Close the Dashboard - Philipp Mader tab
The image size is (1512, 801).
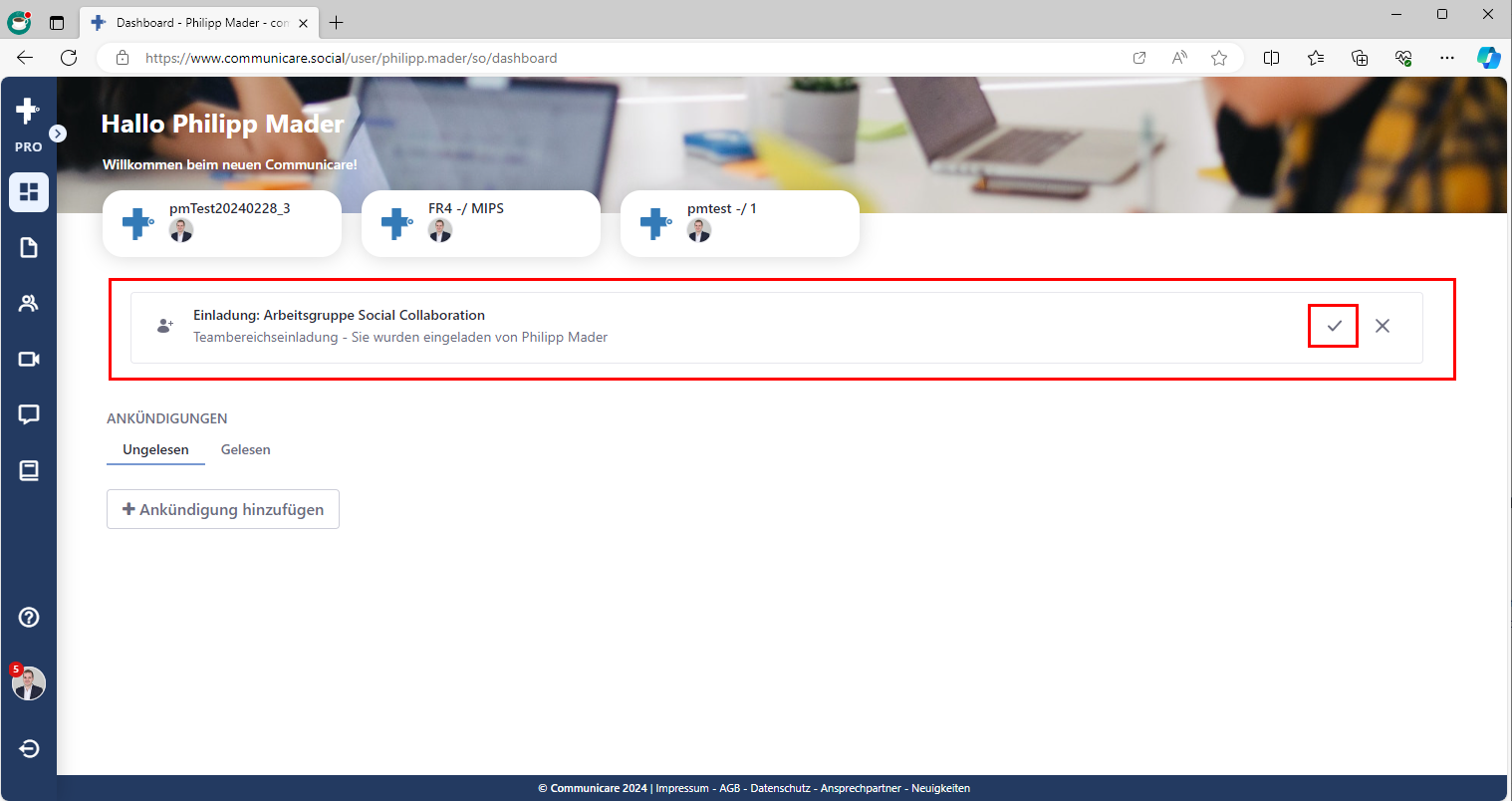click(x=303, y=23)
